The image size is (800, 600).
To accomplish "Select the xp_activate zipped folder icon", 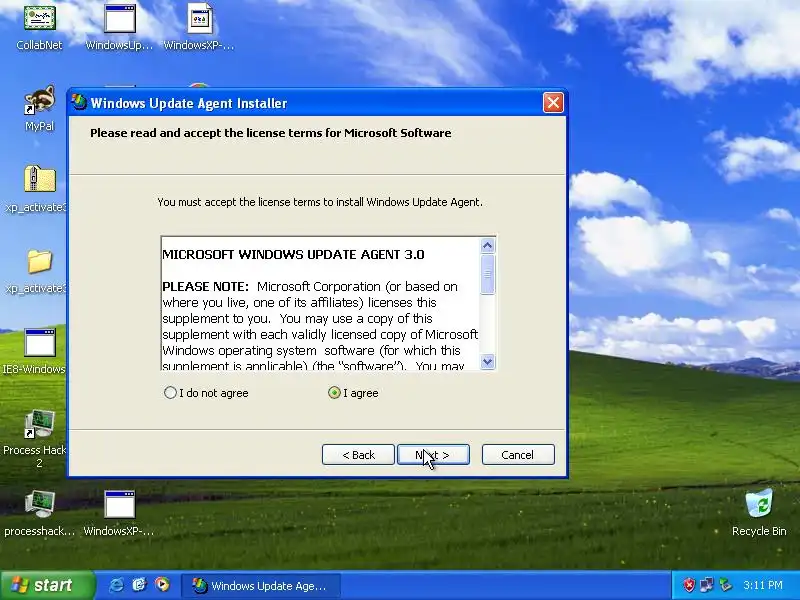I will point(36,189).
